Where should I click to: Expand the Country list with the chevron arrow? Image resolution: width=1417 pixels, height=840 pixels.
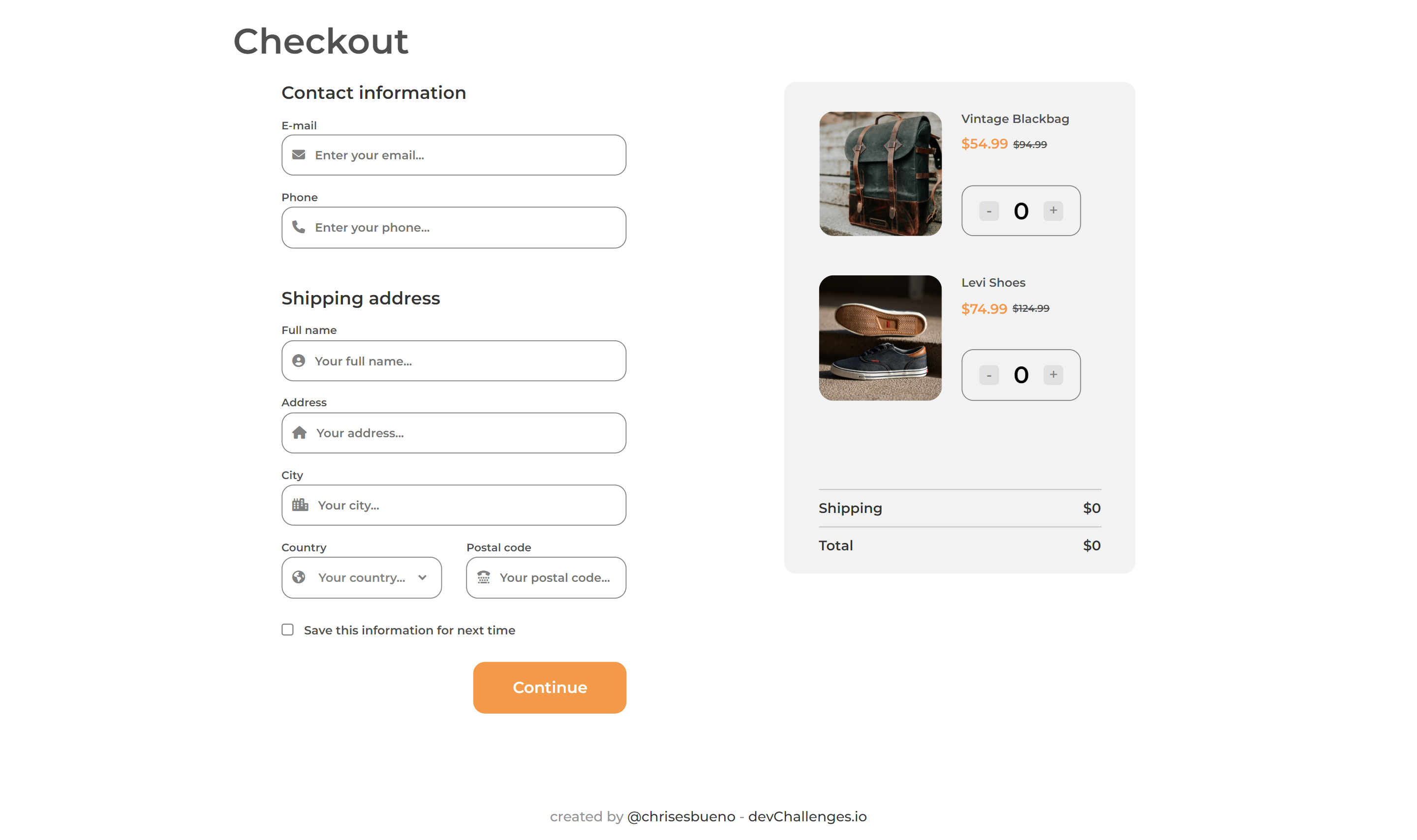click(x=422, y=577)
